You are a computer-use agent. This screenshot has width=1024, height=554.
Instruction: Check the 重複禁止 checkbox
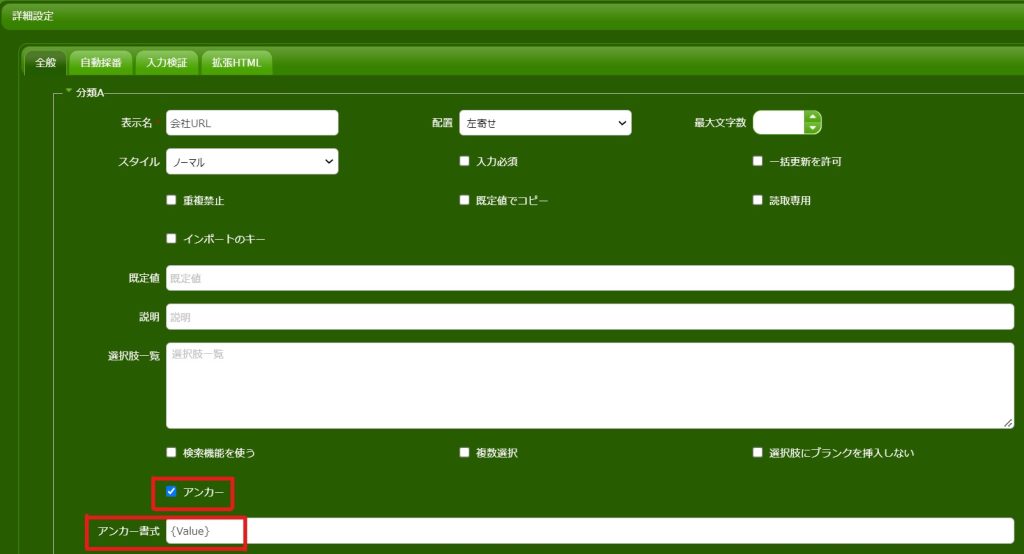171,200
